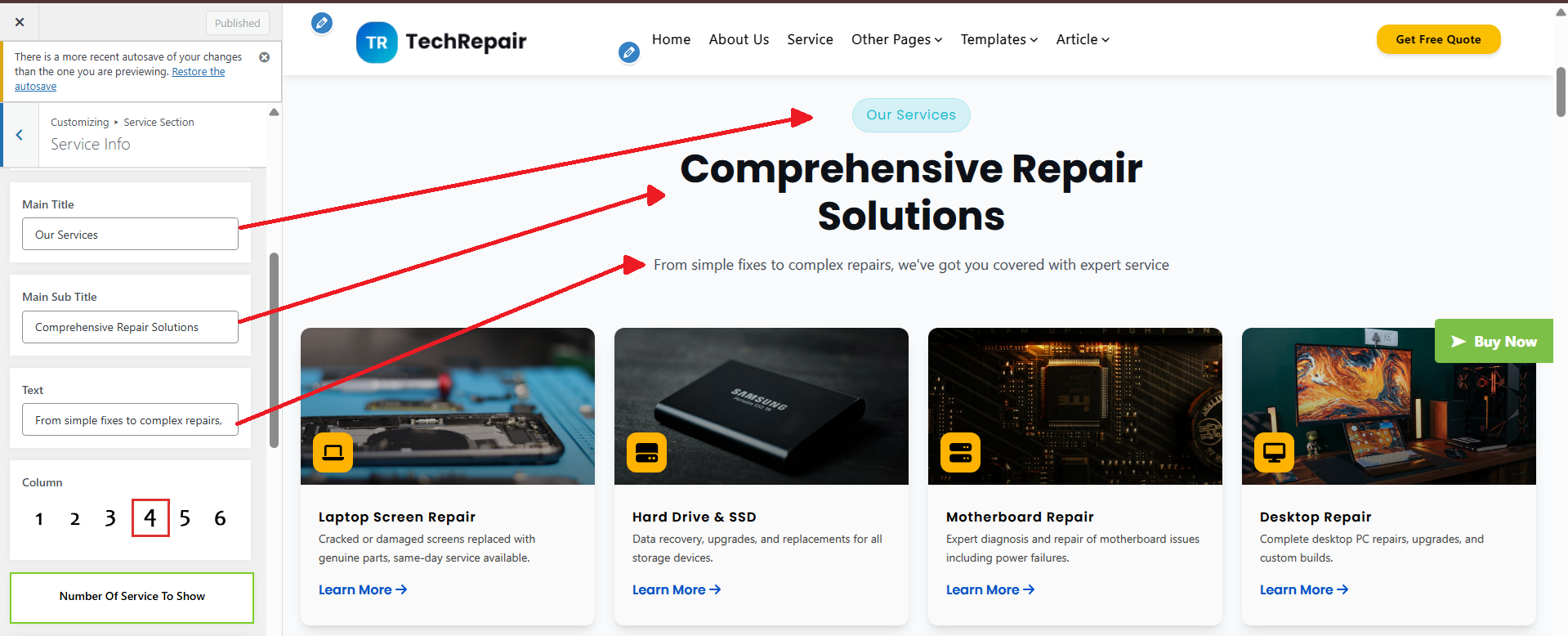Click the Get Free Quote button

[1438, 39]
